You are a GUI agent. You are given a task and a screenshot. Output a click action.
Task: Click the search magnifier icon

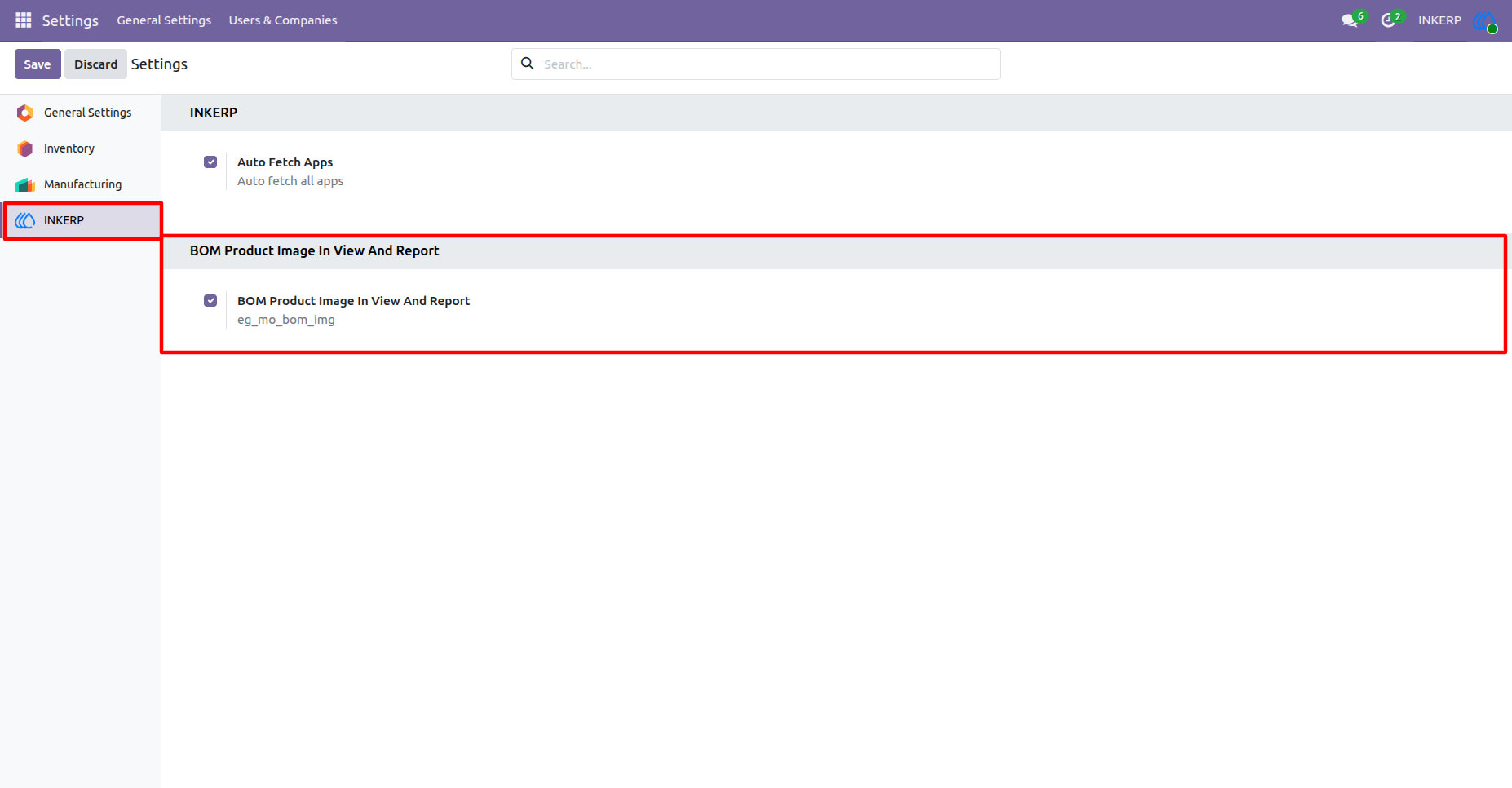click(528, 64)
